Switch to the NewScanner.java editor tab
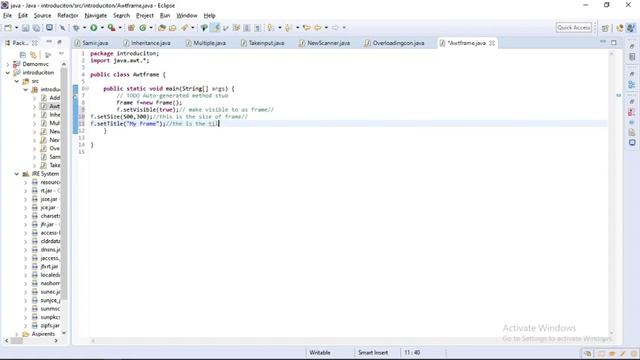Image resolution: width=640 pixels, height=360 pixels. pos(324,43)
